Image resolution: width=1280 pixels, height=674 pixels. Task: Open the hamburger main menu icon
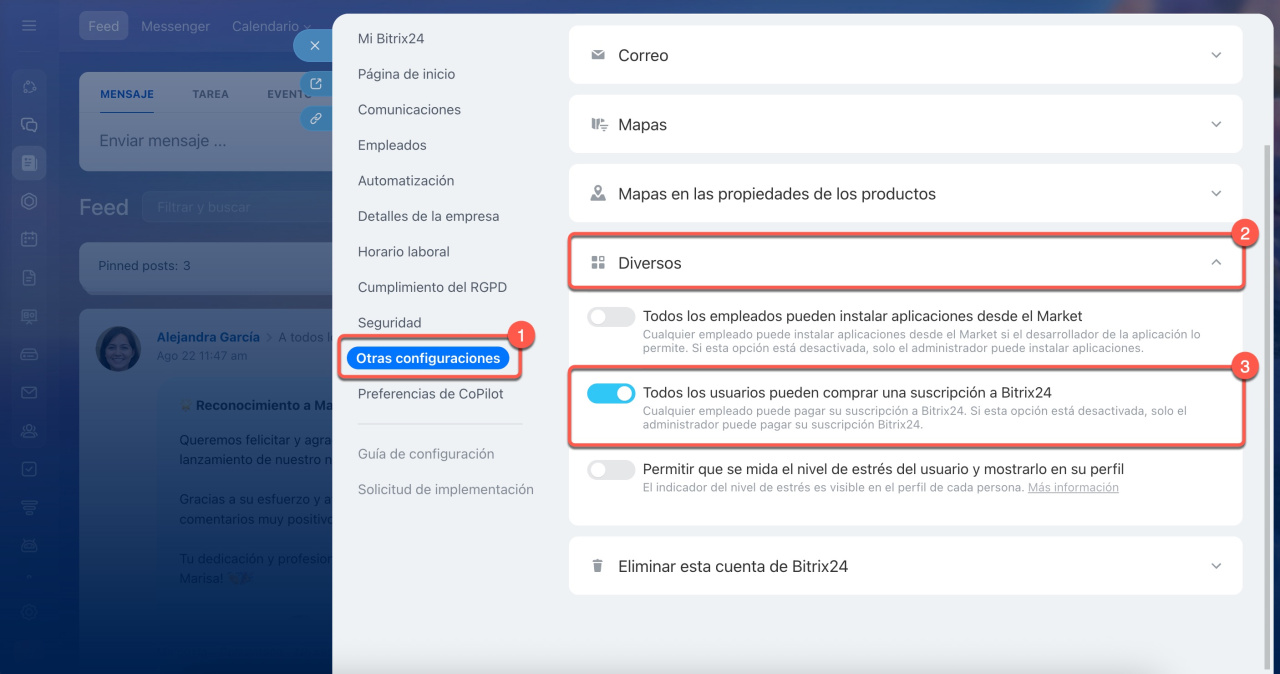(29, 25)
